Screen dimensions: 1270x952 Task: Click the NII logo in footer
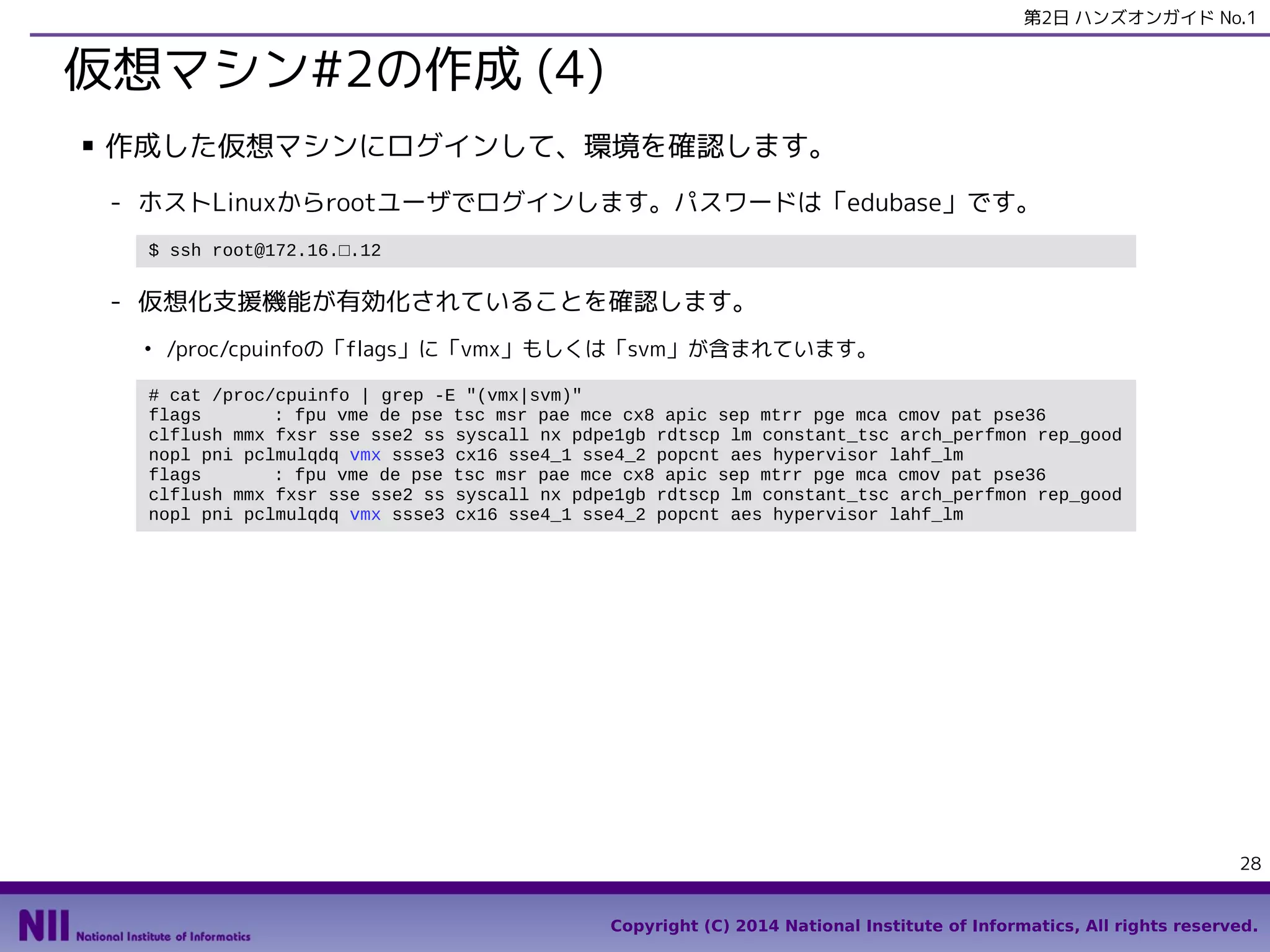43,925
